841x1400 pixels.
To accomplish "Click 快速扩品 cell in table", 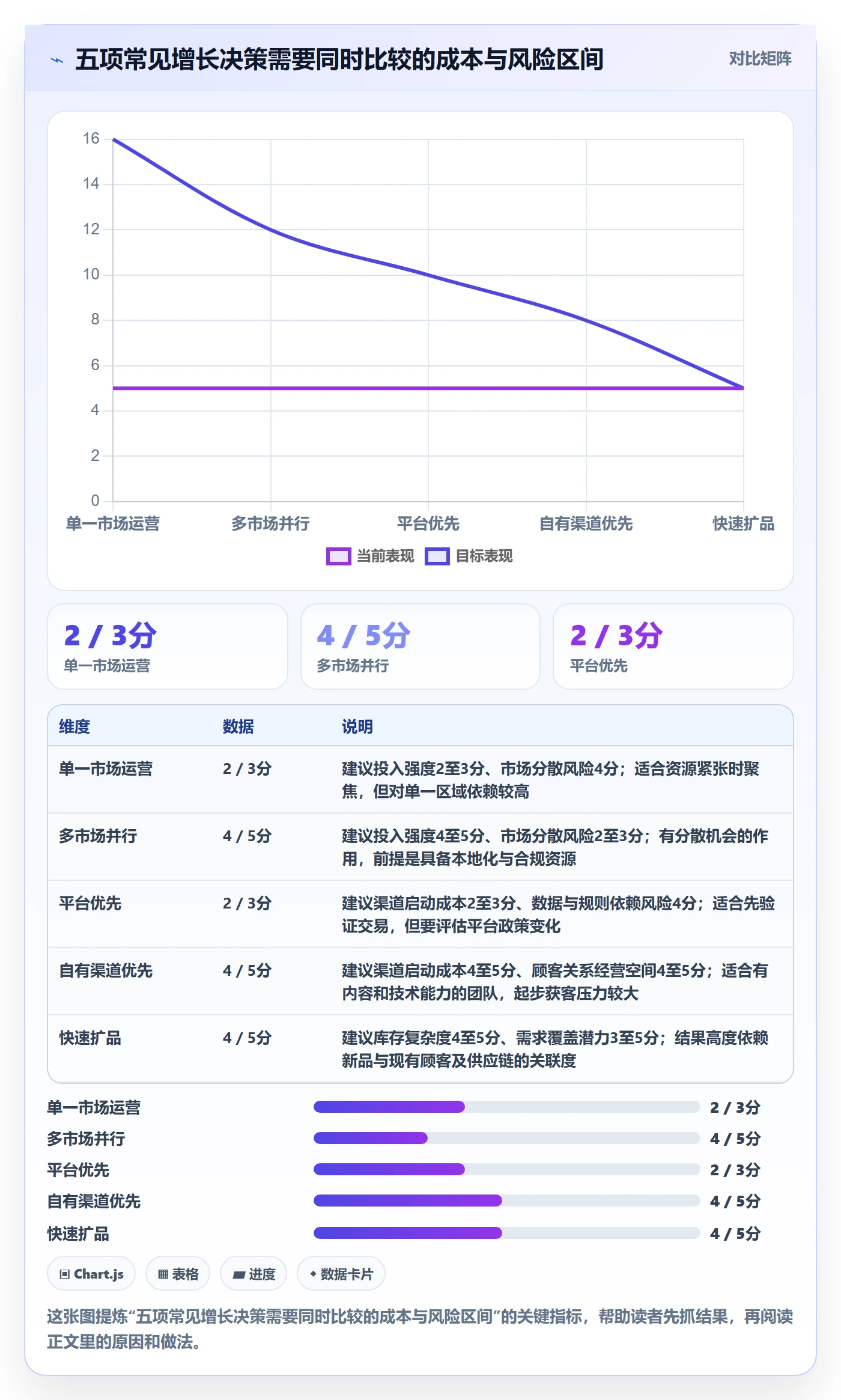I will click(x=90, y=1038).
